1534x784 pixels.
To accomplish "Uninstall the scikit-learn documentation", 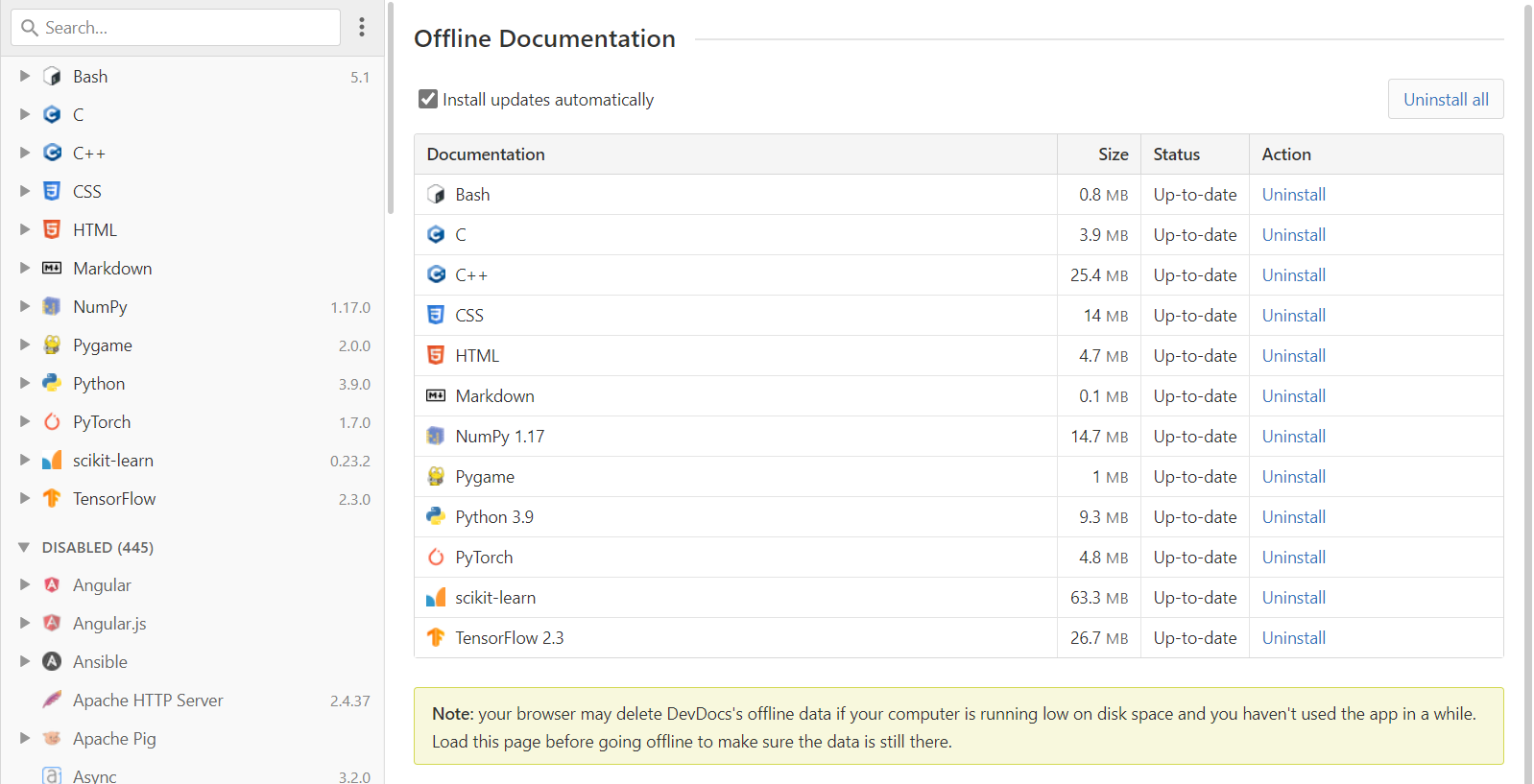I will point(1293,597).
